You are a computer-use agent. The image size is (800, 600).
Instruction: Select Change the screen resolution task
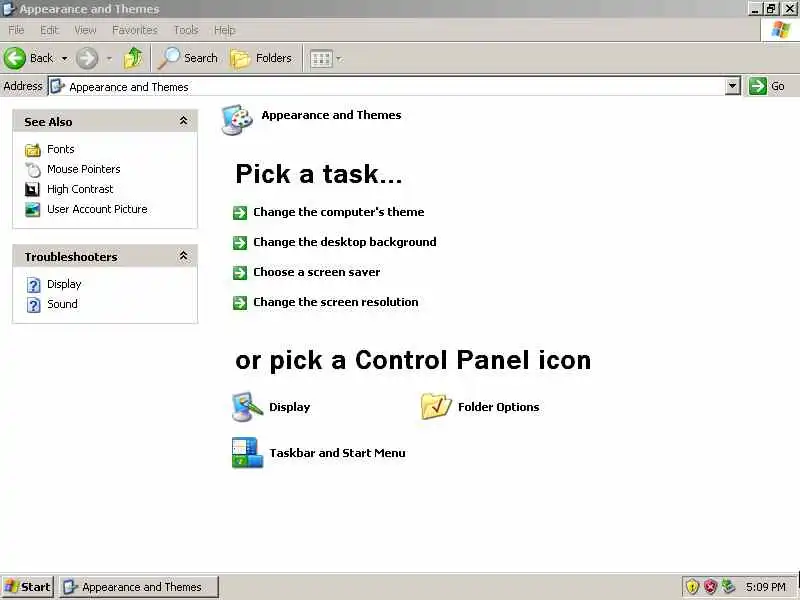(x=336, y=302)
